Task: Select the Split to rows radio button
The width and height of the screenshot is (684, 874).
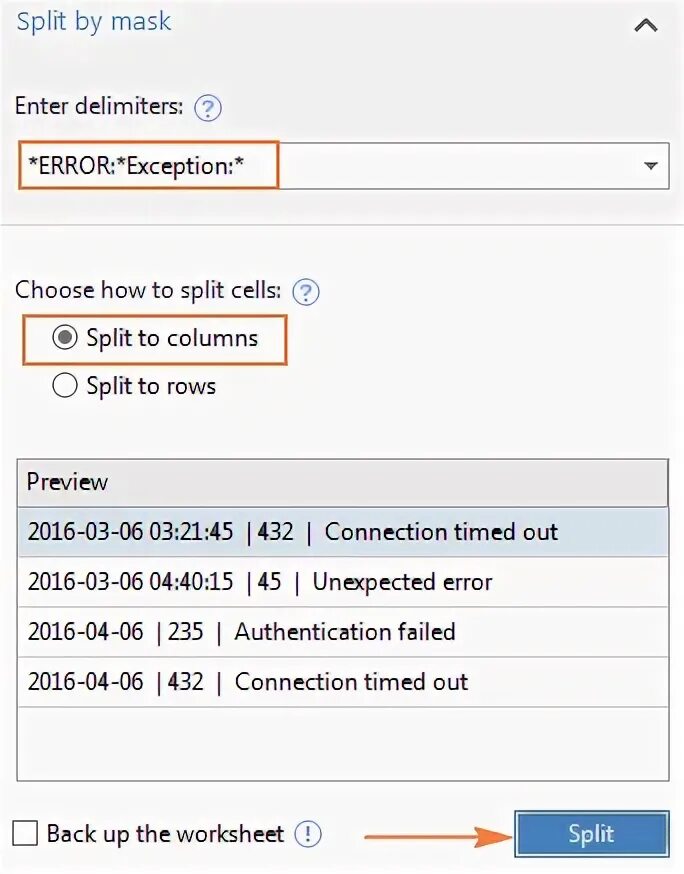Action: (65, 385)
